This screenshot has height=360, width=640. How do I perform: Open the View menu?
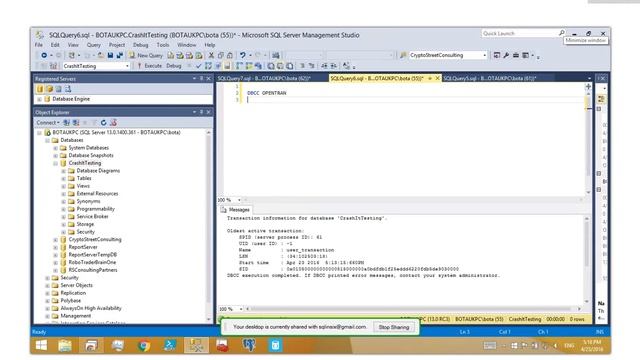click(x=73, y=45)
